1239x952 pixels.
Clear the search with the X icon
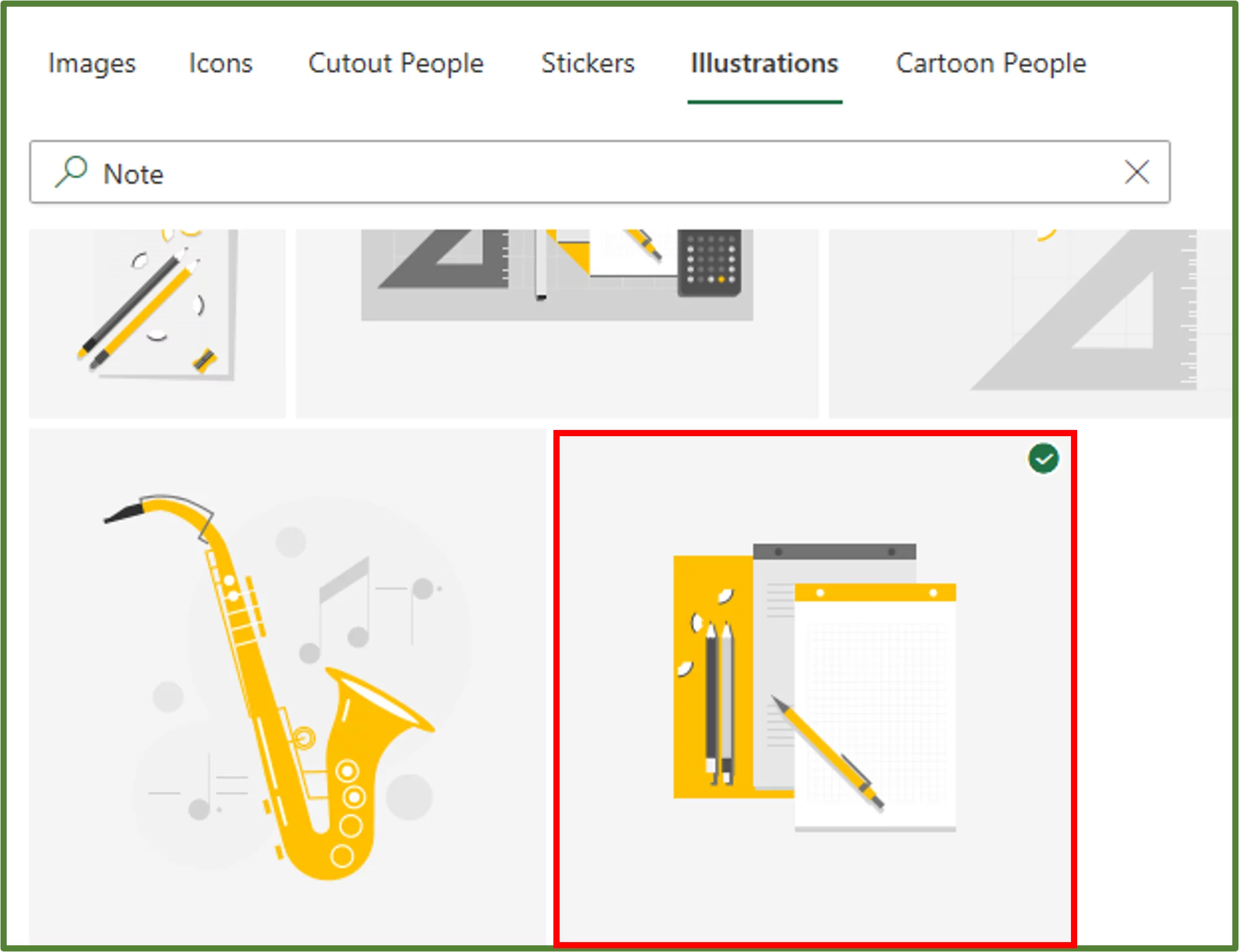[1136, 172]
